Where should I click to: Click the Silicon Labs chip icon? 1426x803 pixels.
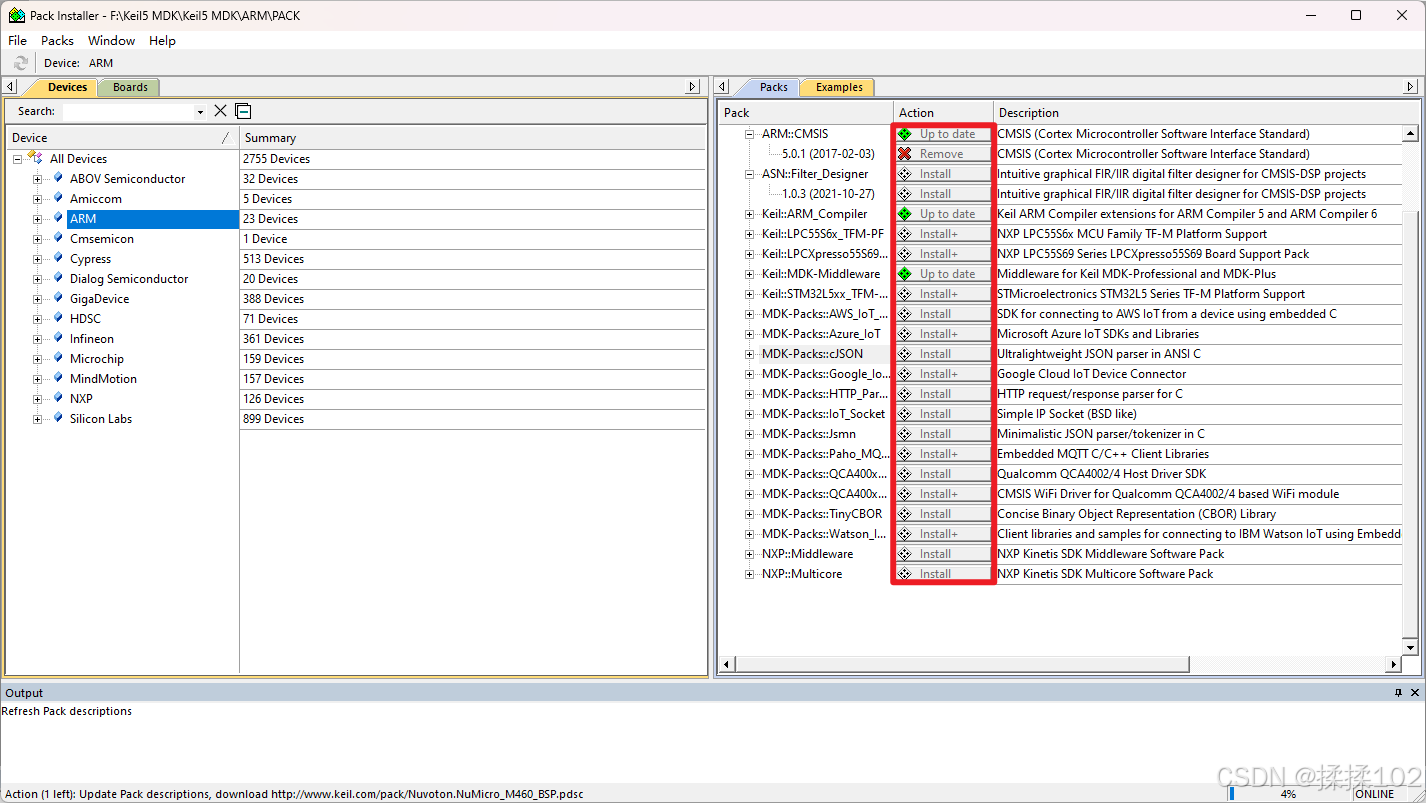pos(58,418)
